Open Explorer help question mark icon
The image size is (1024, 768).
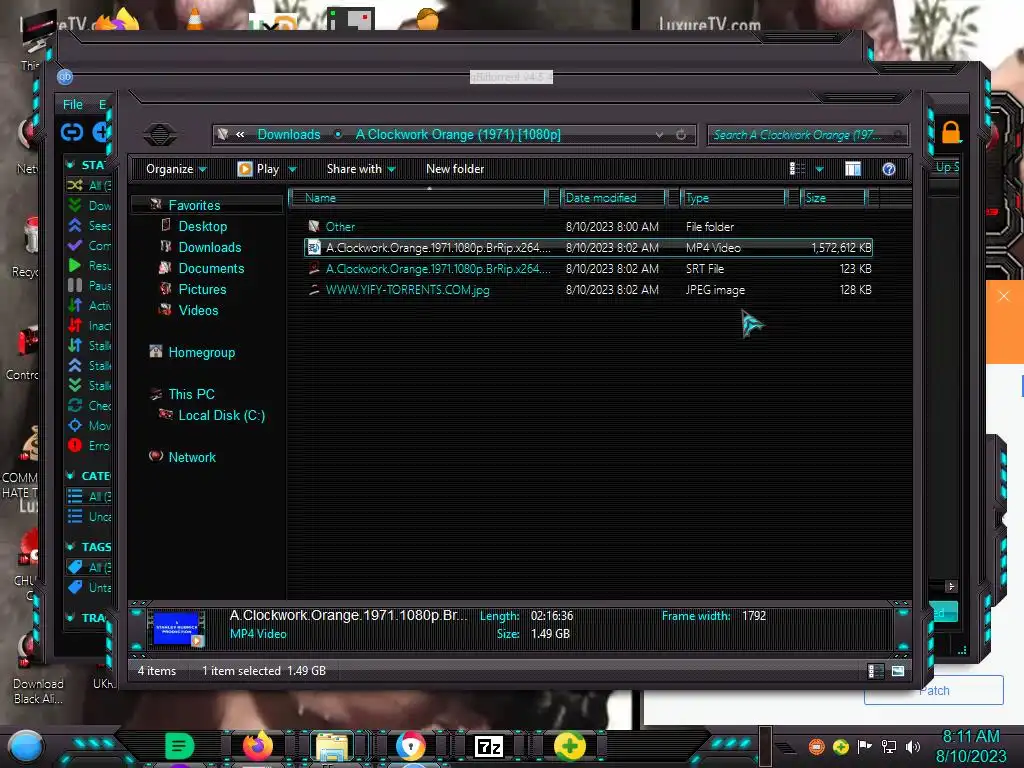(x=888, y=169)
